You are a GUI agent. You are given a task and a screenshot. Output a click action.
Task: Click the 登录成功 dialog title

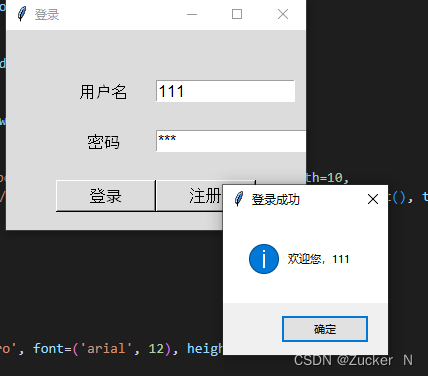pyautogui.click(x=276, y=200)
